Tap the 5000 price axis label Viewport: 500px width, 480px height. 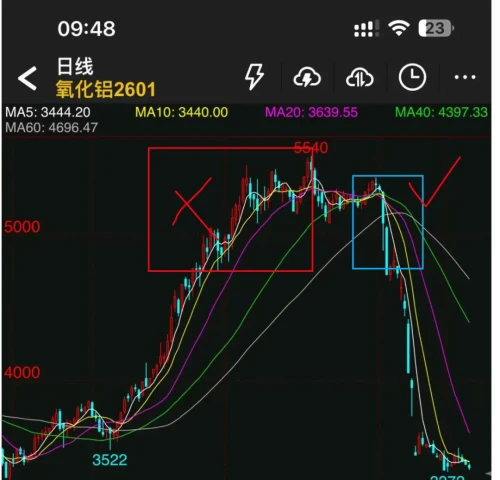(x=22, y=227)
